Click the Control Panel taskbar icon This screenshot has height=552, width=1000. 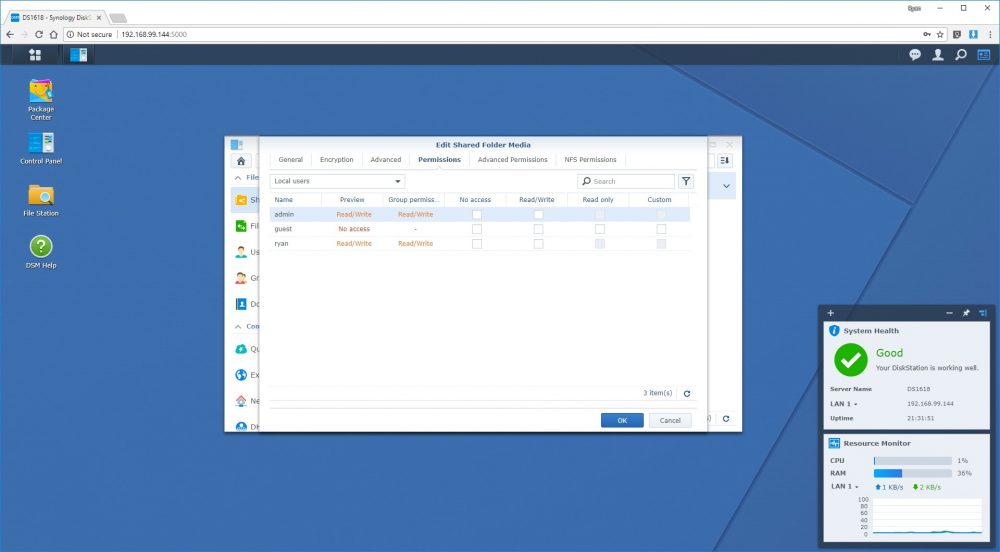(x=78, y=55)
